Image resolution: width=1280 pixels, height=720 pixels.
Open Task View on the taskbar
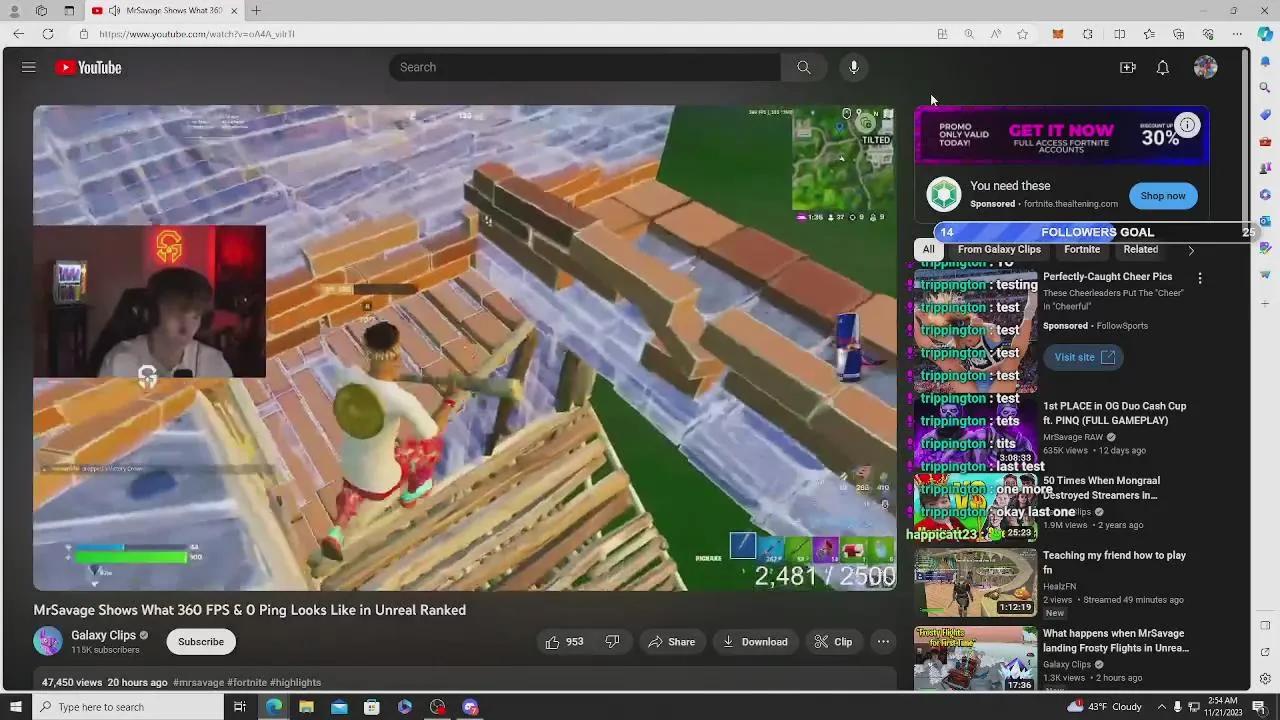[x=240, y=707]
